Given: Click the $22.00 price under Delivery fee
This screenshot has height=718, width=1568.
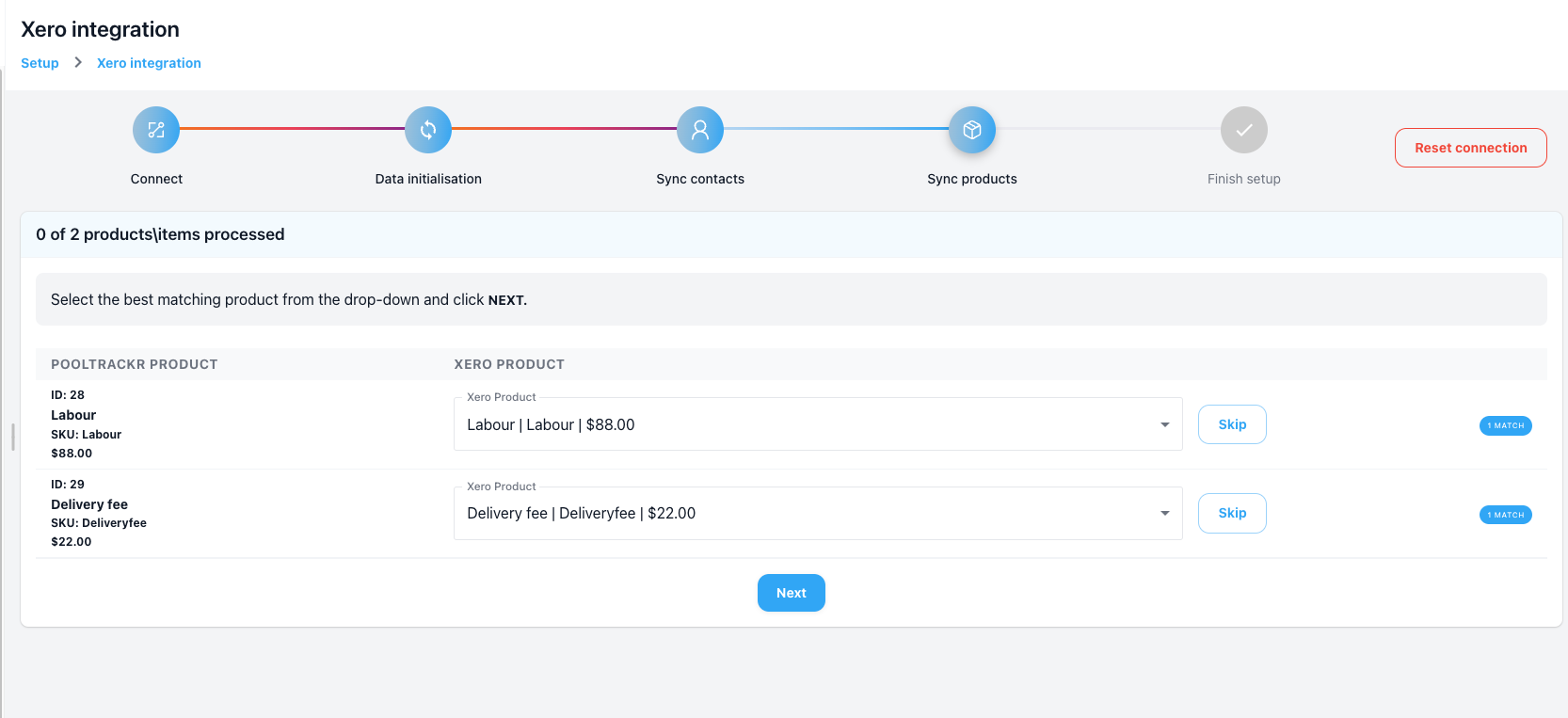Looking at the screenshot, I should (x=72, y=542).
